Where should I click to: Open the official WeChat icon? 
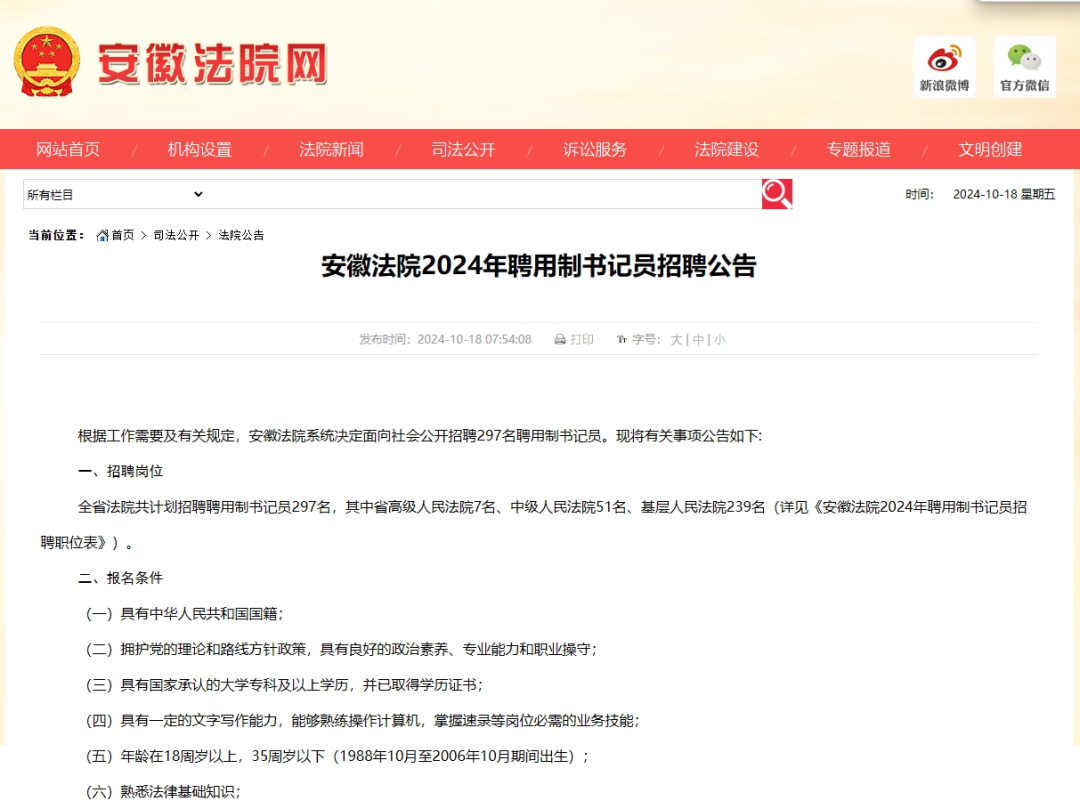pos(1024,60)
